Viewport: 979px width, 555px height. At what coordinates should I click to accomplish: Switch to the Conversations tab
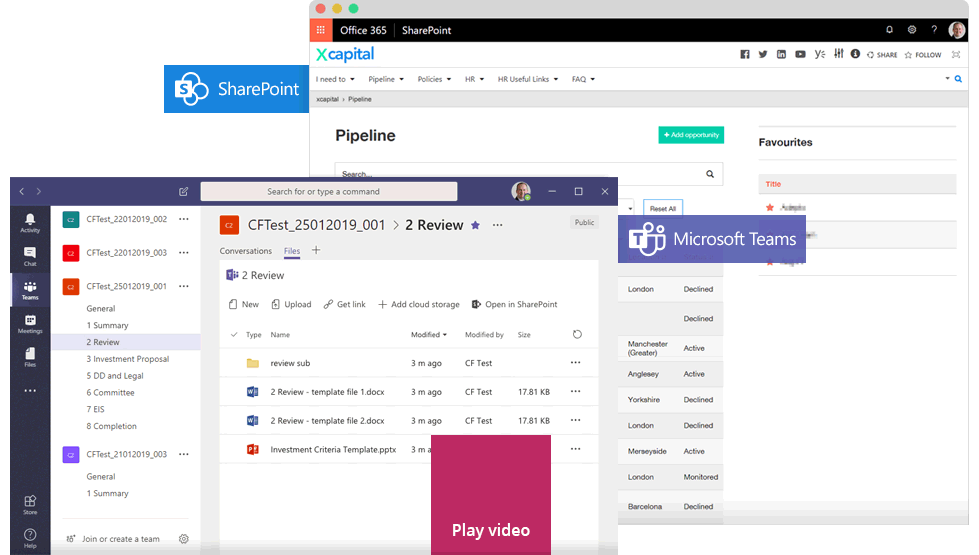(x=245, y=251)
